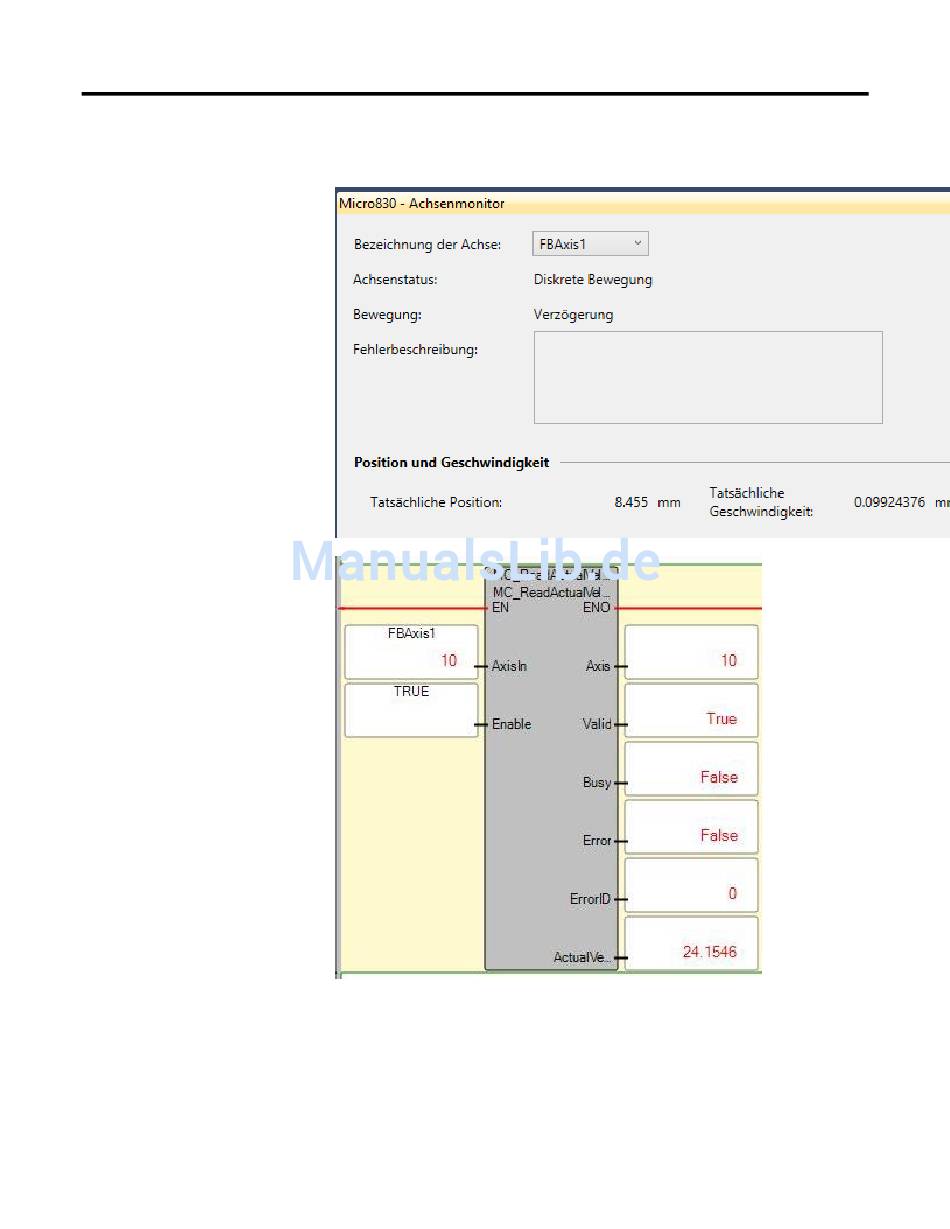Click the Tatsächliche Position label
Image resolution: width=950 pixels, height=1229 pixels.
coord(436,503)
